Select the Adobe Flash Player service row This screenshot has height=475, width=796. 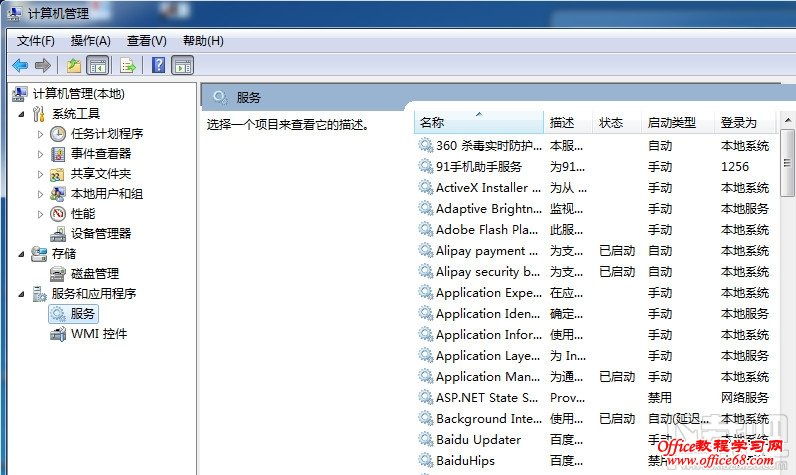tap(595, 229)
